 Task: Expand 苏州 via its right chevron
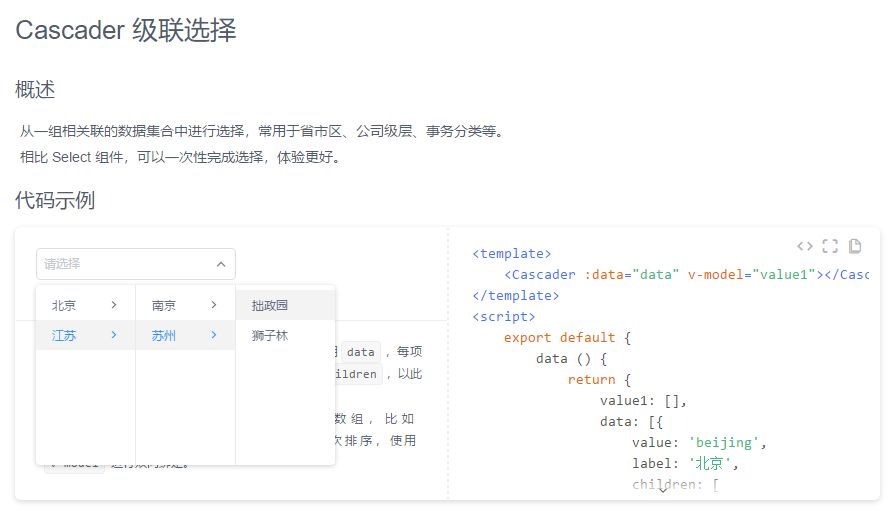[214, 335]
